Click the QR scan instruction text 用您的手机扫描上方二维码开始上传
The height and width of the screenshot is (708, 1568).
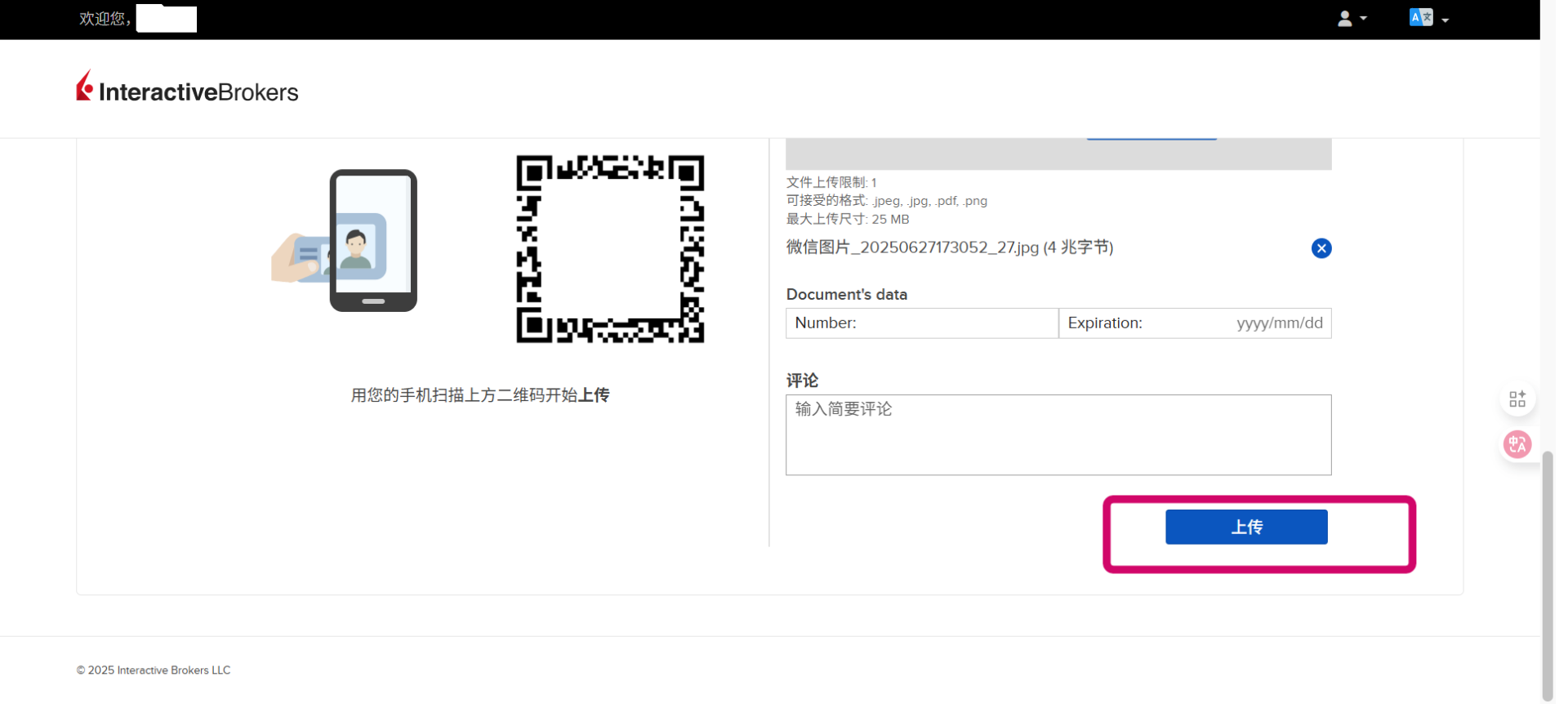point(480,396)
